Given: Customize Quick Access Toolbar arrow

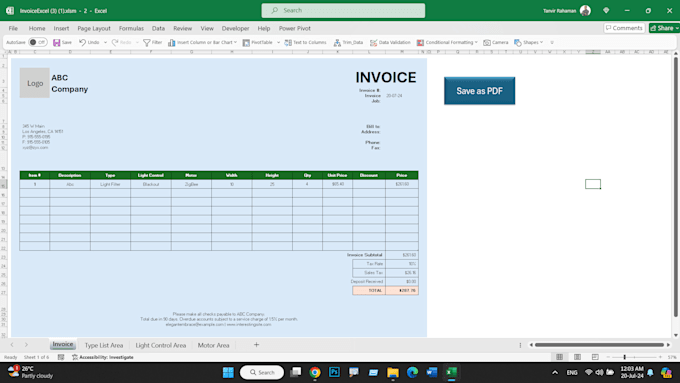Looking at the screenshot, I should point(552,43).
